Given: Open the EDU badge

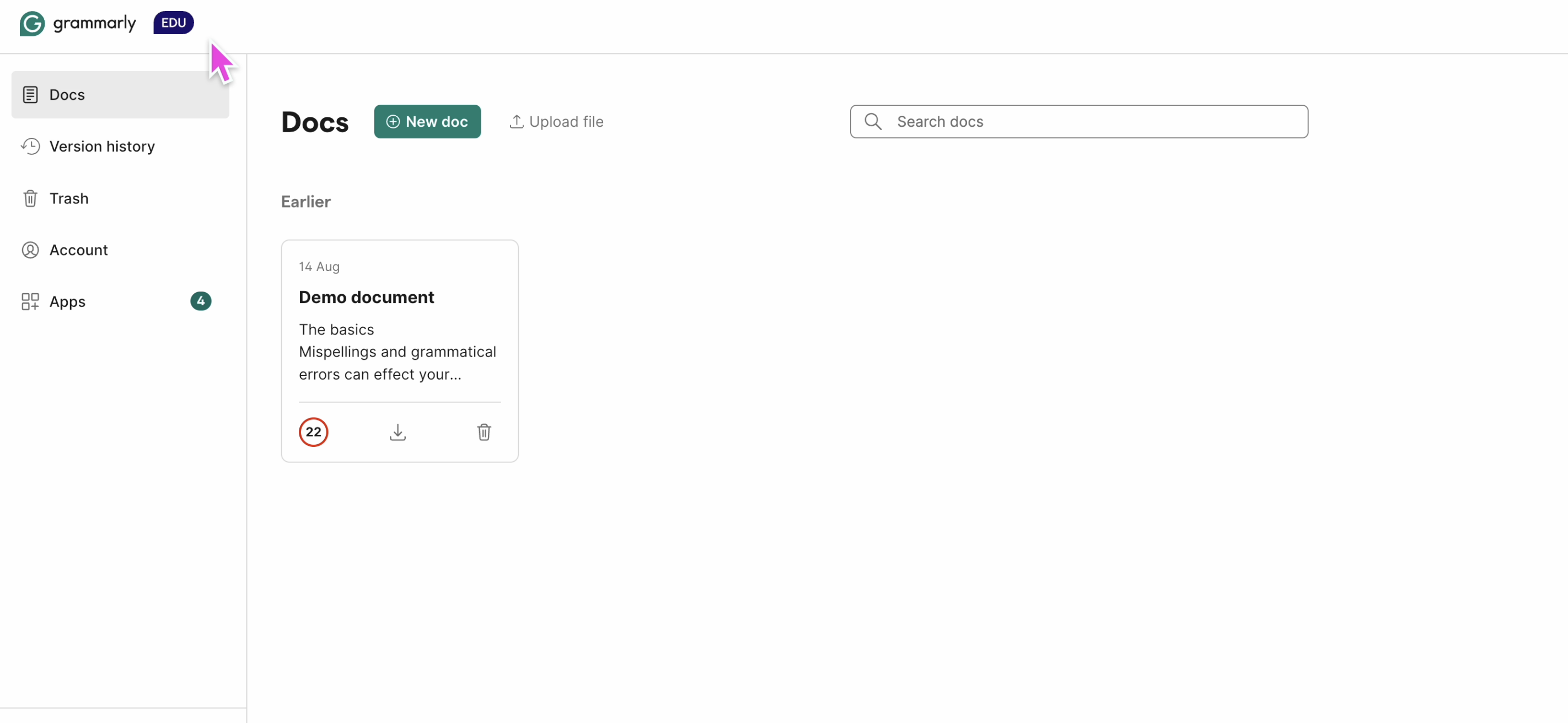Looking at the screenshot, I should [174, 23].
